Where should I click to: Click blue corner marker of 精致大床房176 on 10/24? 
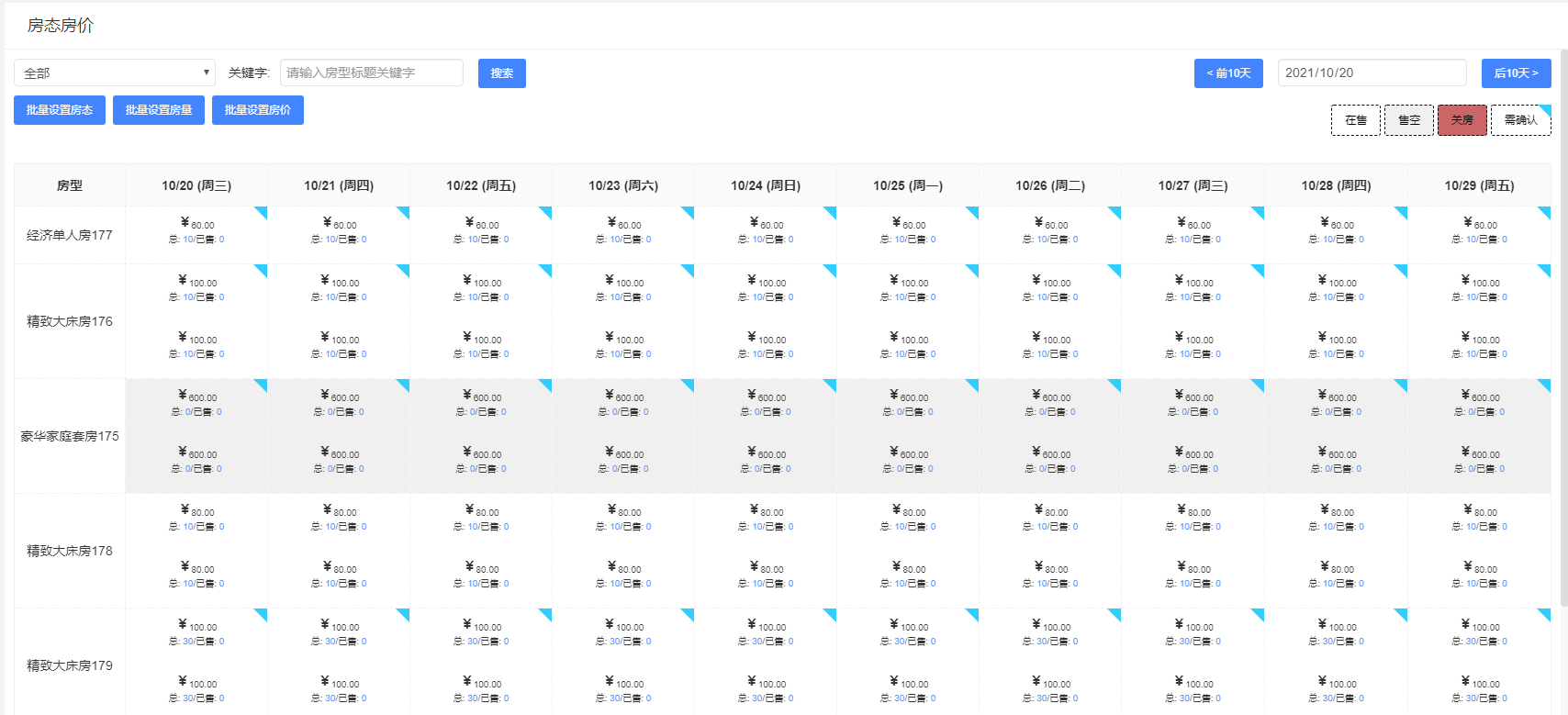tap(832, 269)
